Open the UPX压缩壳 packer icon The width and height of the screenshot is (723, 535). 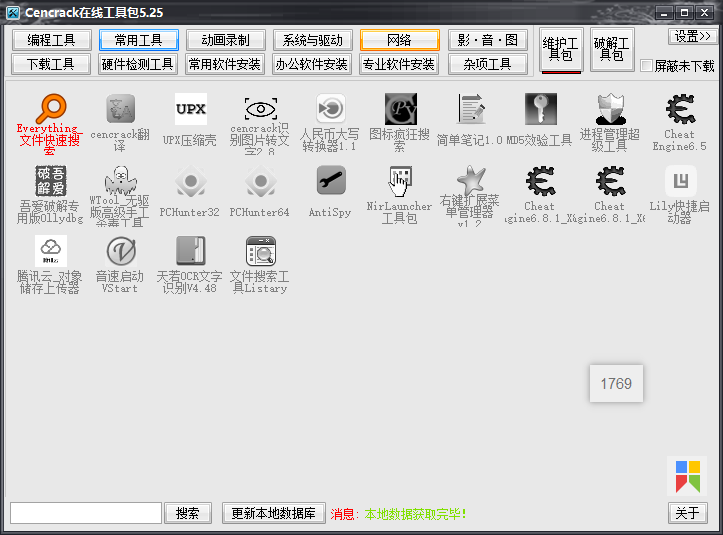pyautogui.click(x=191, y=109)
